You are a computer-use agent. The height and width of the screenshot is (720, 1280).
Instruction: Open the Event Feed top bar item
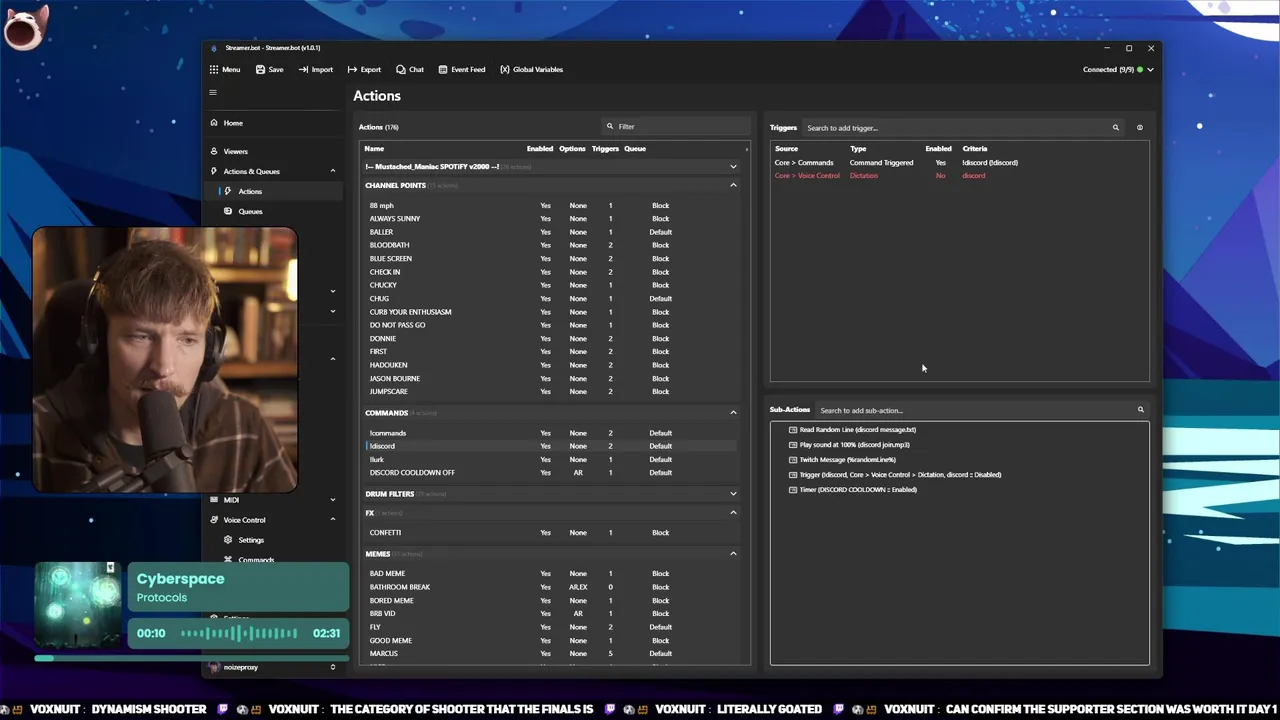(x=462, y=70)
